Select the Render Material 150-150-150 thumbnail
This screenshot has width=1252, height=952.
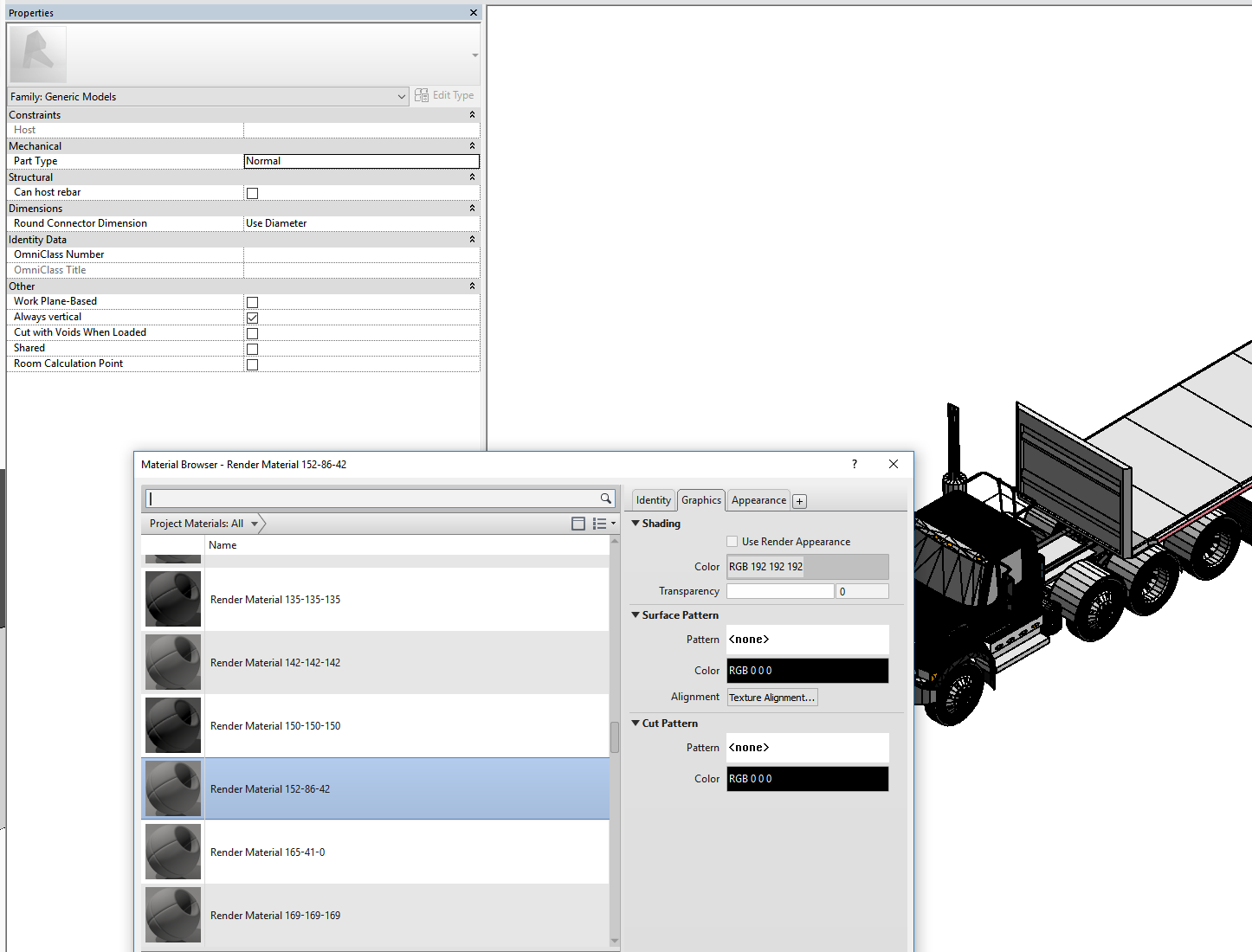173,725
